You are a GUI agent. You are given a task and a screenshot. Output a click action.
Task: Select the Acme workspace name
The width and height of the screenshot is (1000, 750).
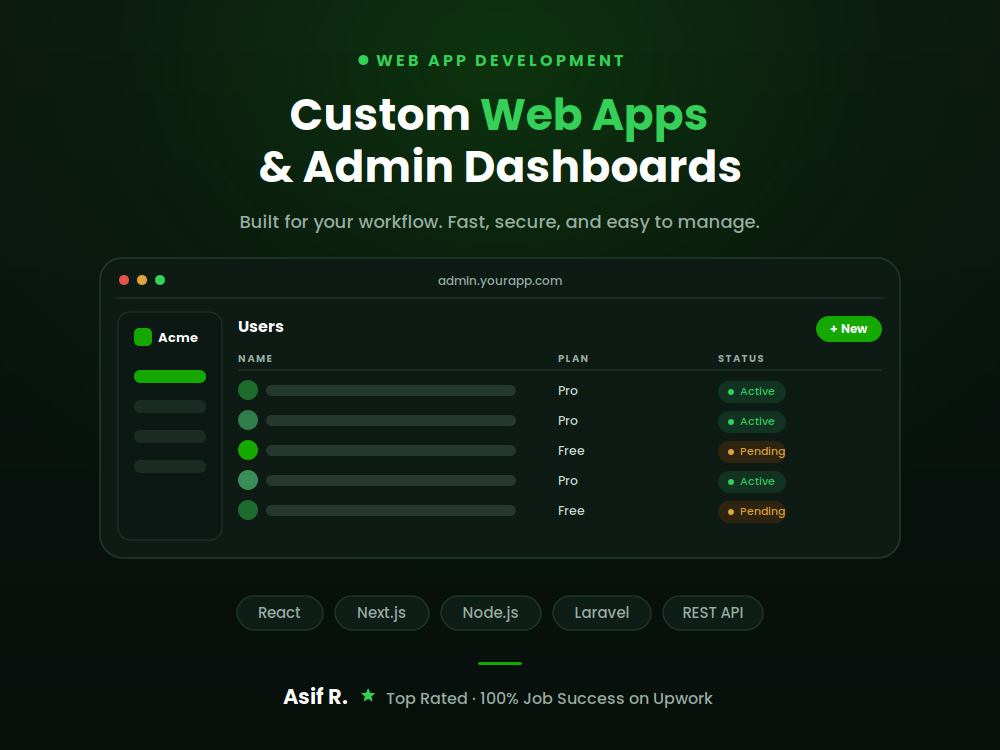coord(178,337)
